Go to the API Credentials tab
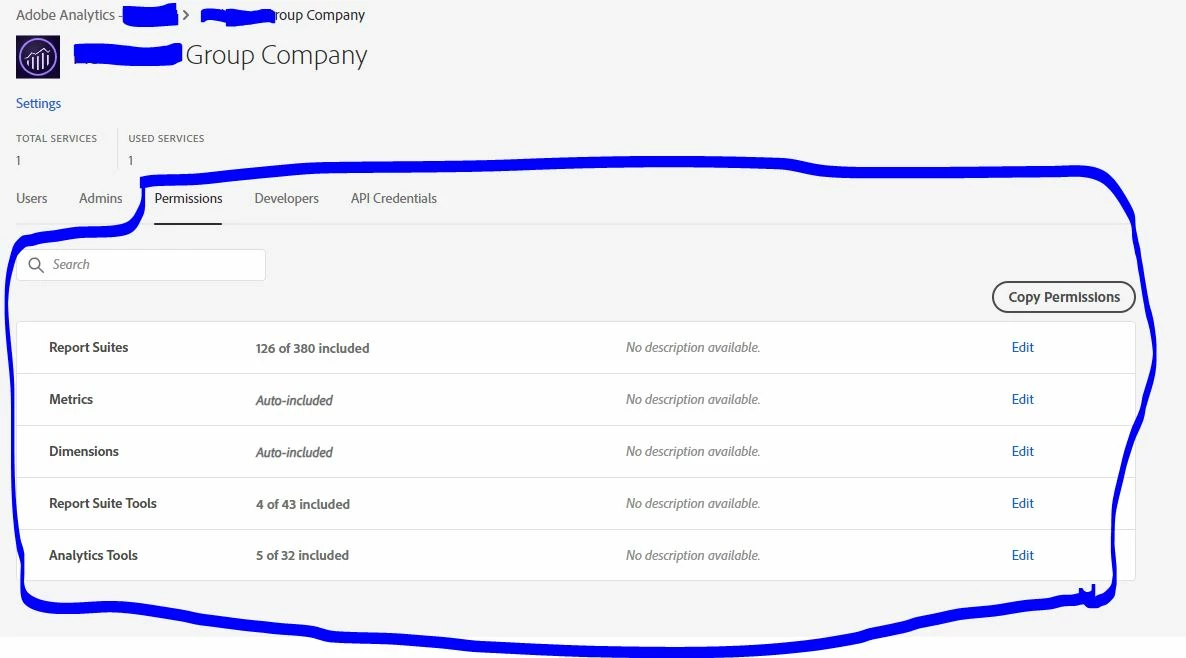The image size is (1186, 658). [x=394, y=198]
